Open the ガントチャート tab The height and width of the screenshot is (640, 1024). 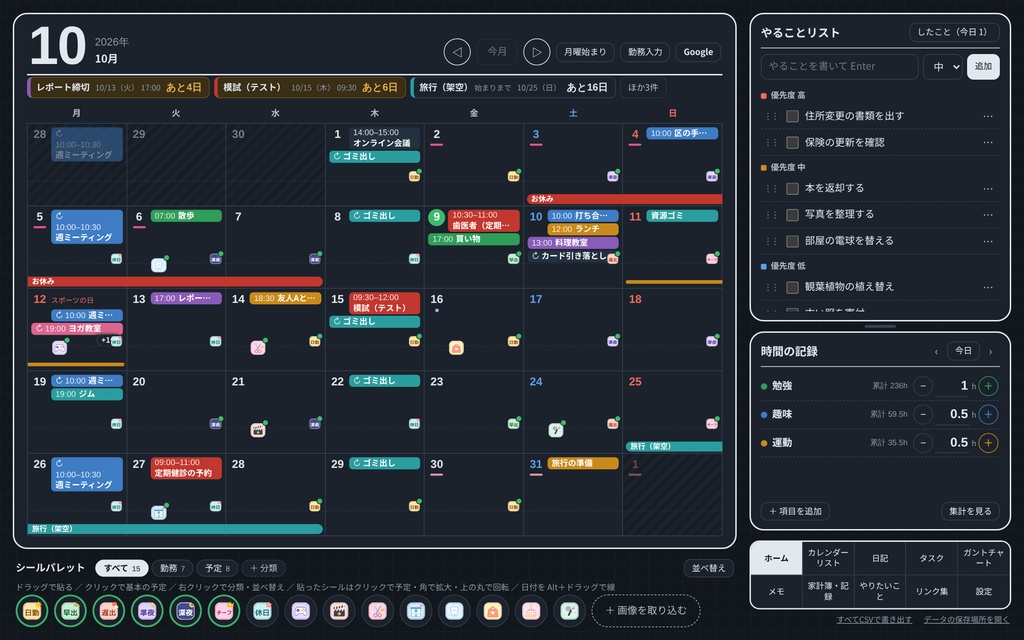point(984,558)
